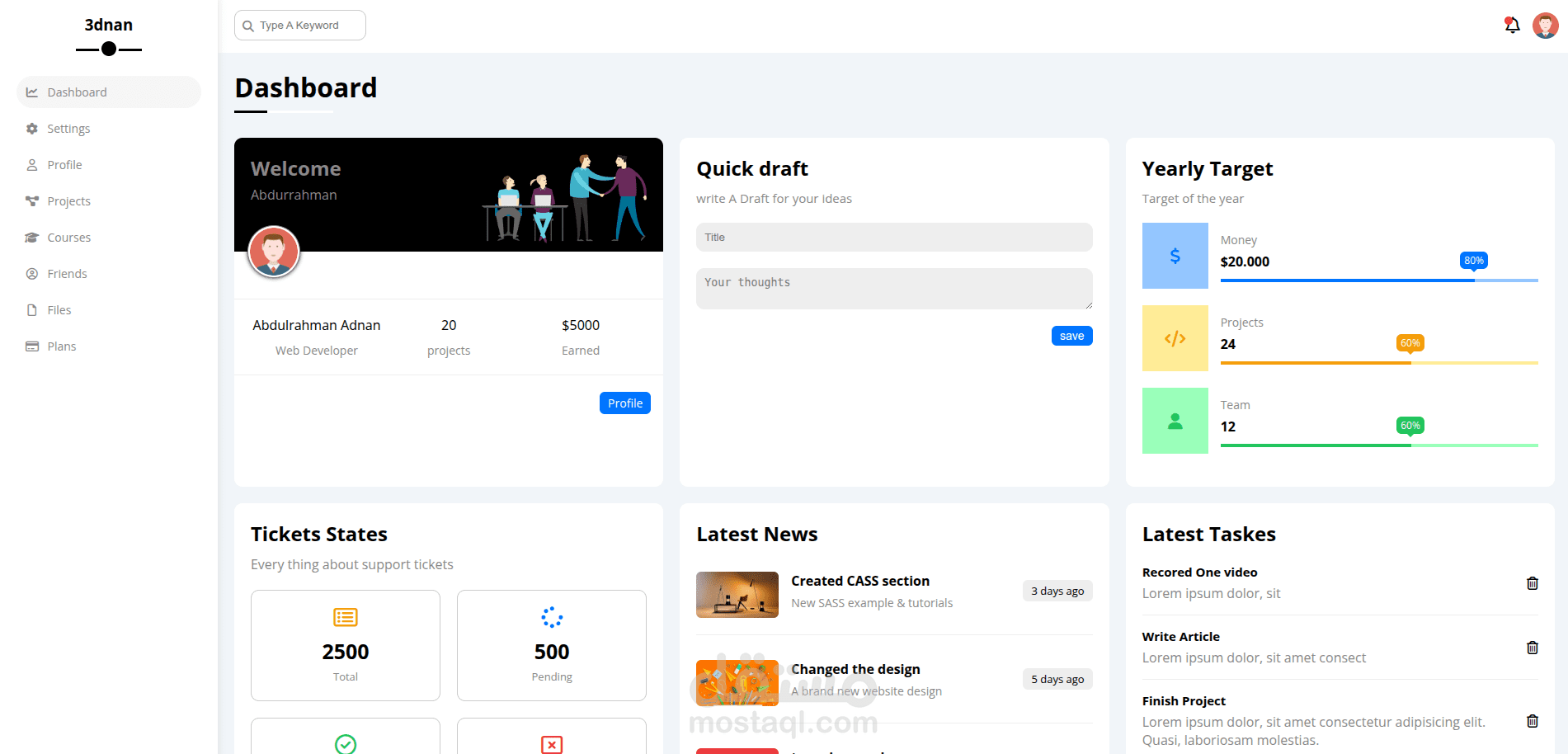1568x754 pixels.
Task: Click the Dashboard chart icon in sidebar
Action: tap(32, 92)
